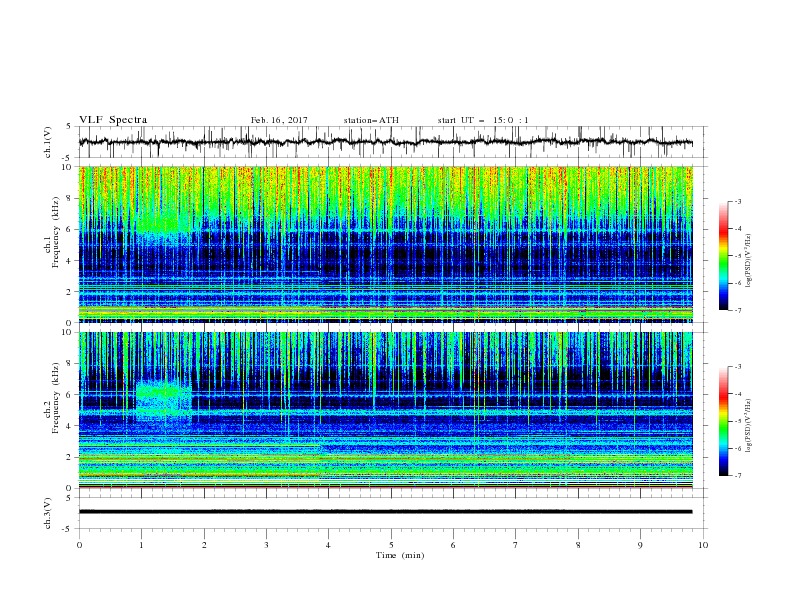The height and width of the screenshot is (612, 792).
Task: Click the "Time (min)" x-axis label
Action: (x=400, y=555)
